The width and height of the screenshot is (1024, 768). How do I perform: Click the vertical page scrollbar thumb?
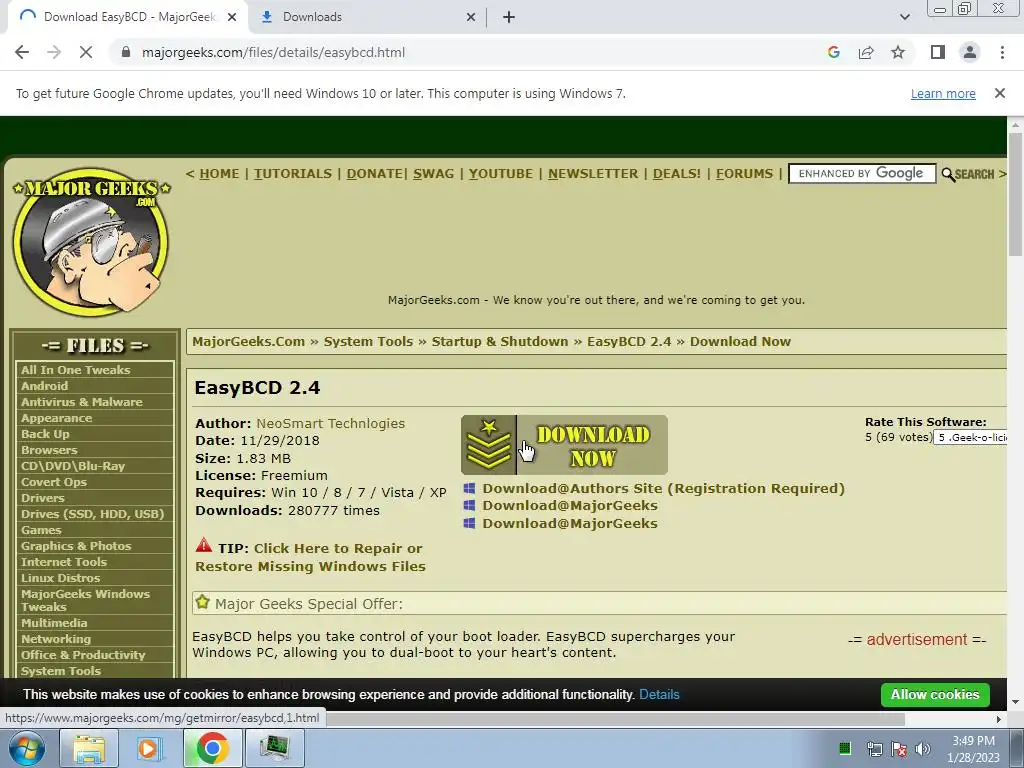[1015, 194]
